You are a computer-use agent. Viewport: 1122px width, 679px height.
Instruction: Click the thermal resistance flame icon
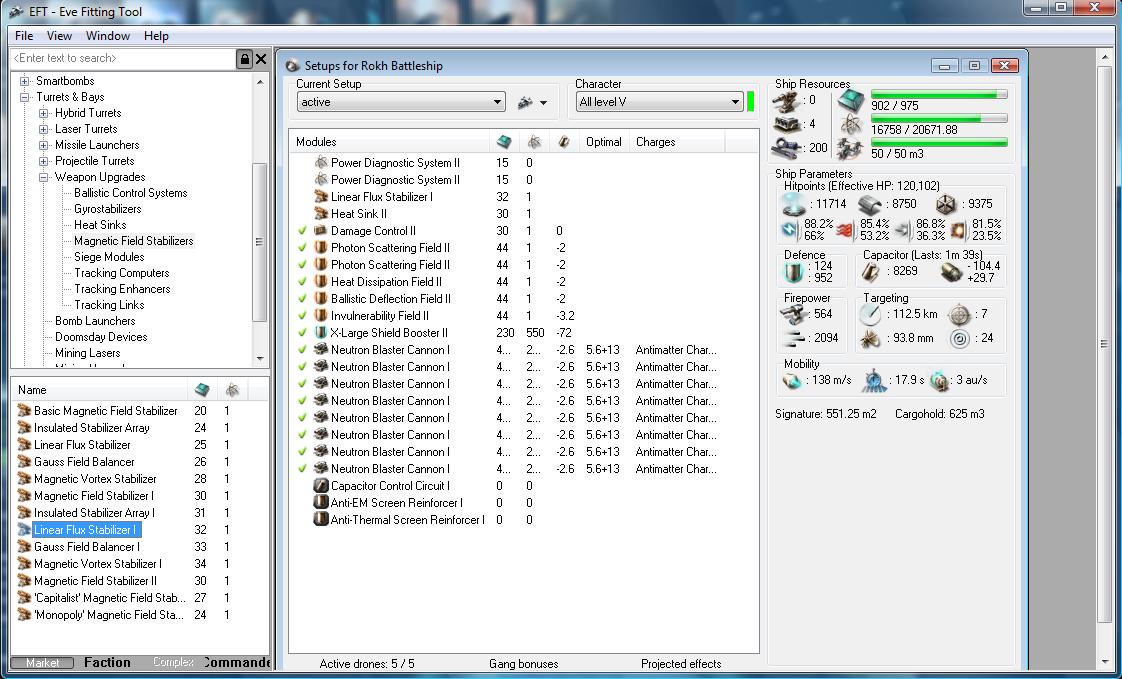tap(845, 230)
